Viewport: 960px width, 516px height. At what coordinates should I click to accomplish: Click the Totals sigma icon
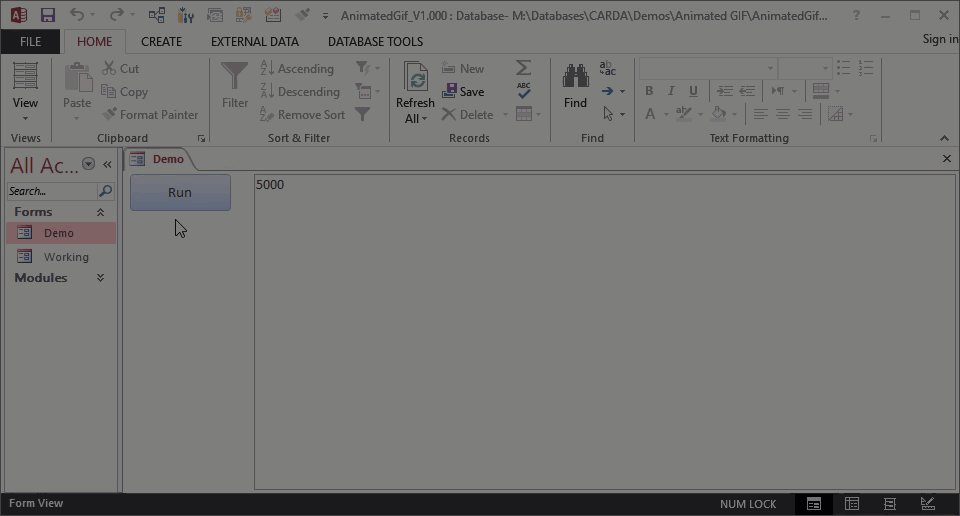[523, 68]
